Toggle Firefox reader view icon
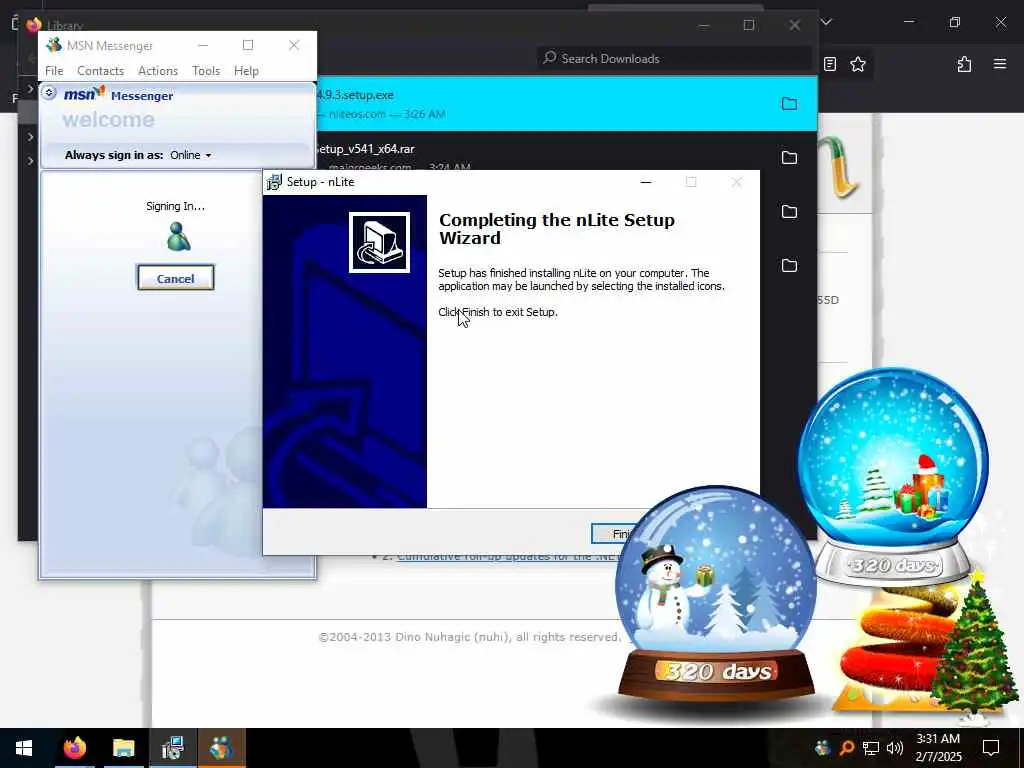Viewport: 1024px width, 768px height. (x=829, y=64)
